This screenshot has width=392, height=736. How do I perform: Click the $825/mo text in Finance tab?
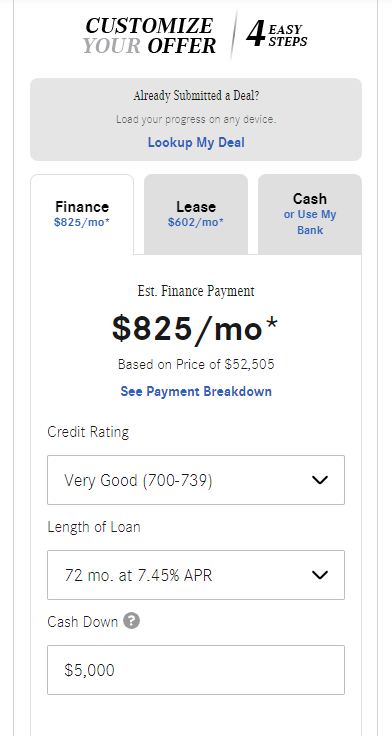(82, 222)
